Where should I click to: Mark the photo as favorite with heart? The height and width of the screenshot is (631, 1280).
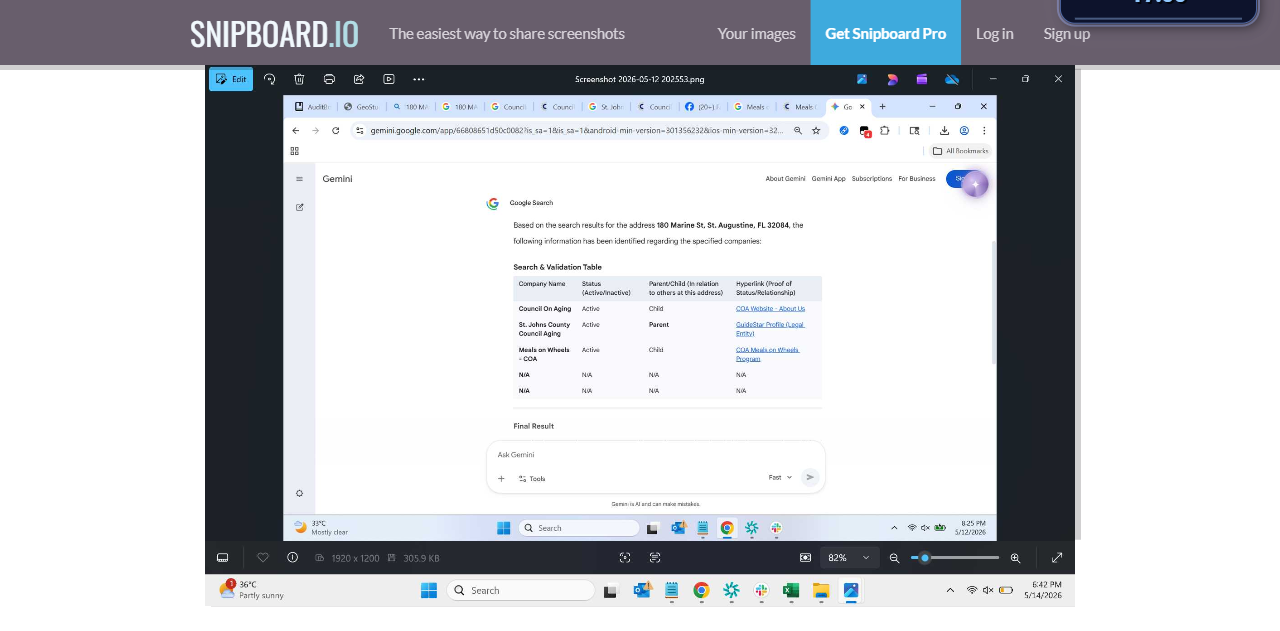263,558
